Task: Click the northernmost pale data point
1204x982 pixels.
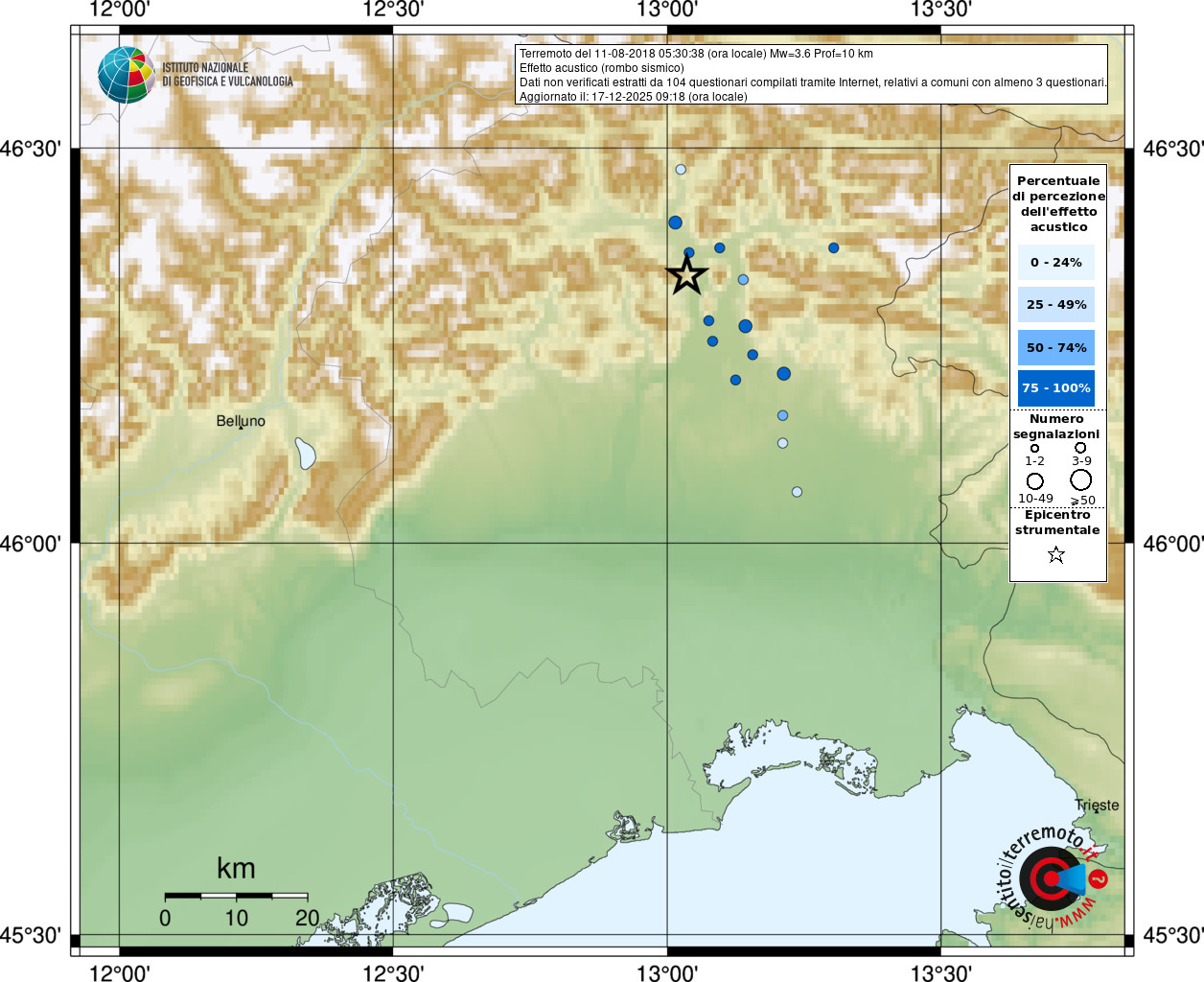Action: (x=681, y=170)
